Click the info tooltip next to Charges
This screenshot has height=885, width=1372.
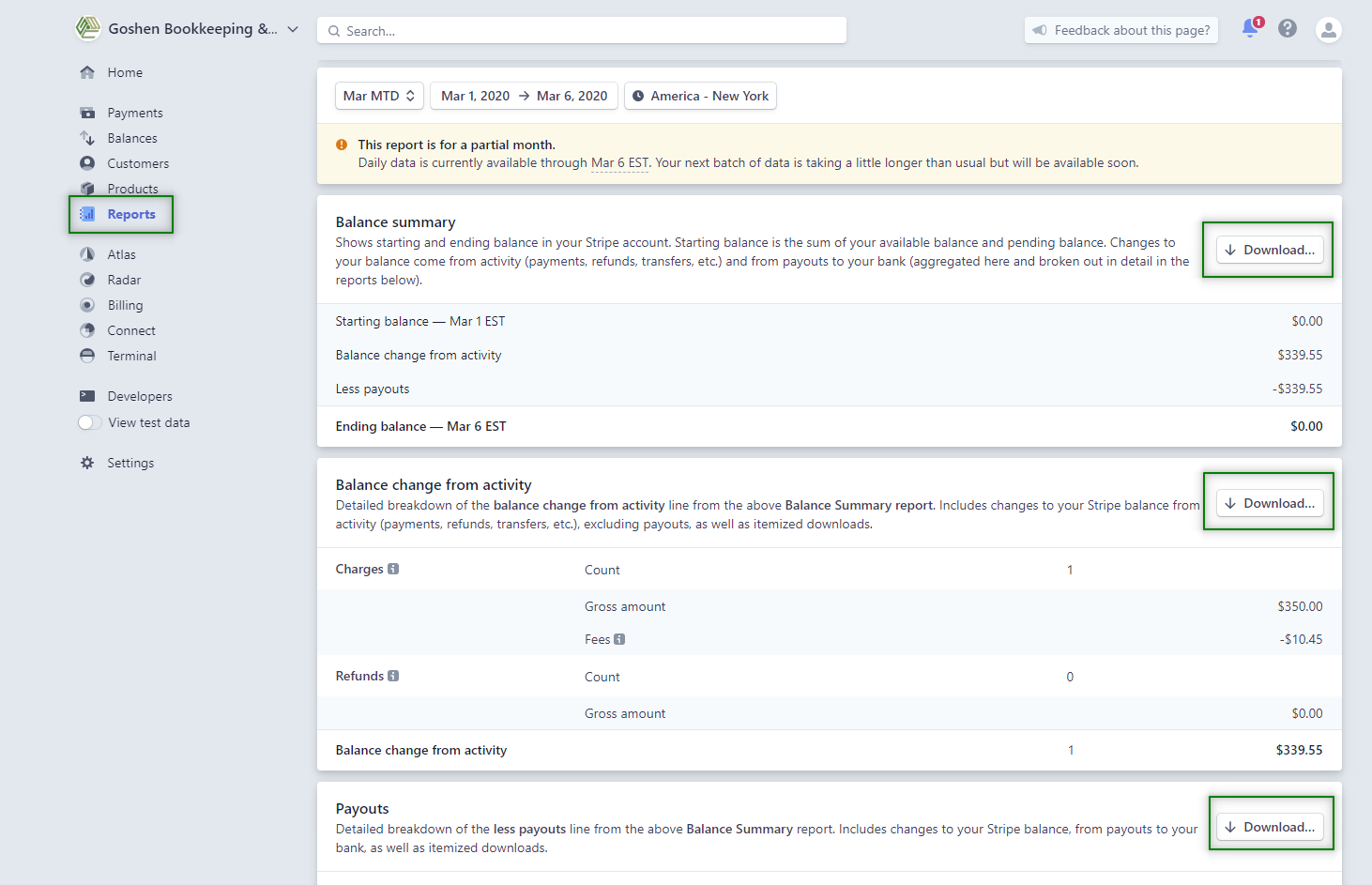point(393,568)
